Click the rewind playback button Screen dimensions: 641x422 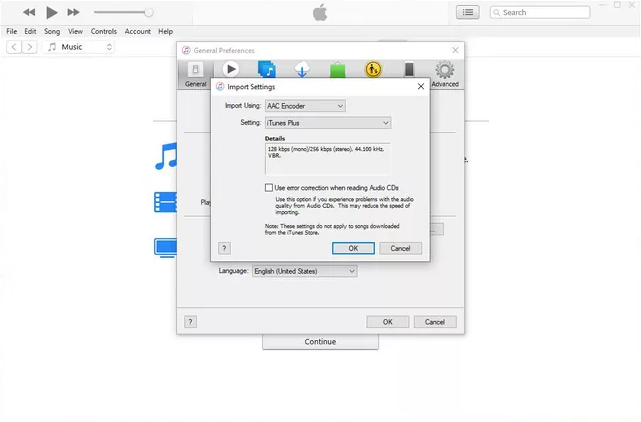pyautogui.click(x=29, y=12)
